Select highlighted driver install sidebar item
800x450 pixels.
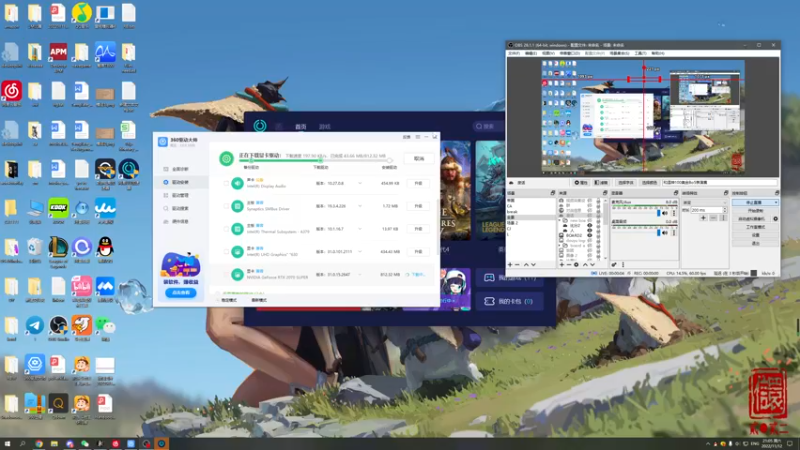click(180, 182)
